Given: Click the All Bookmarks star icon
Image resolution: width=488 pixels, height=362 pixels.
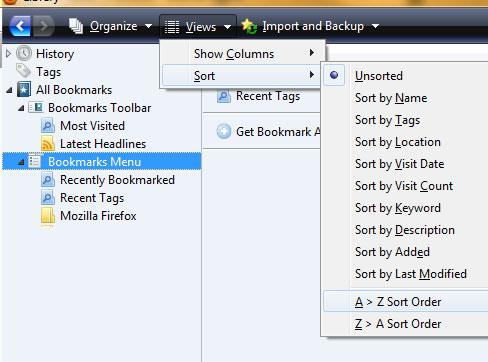Looking at the screenshot, I should tap(24, 89).
